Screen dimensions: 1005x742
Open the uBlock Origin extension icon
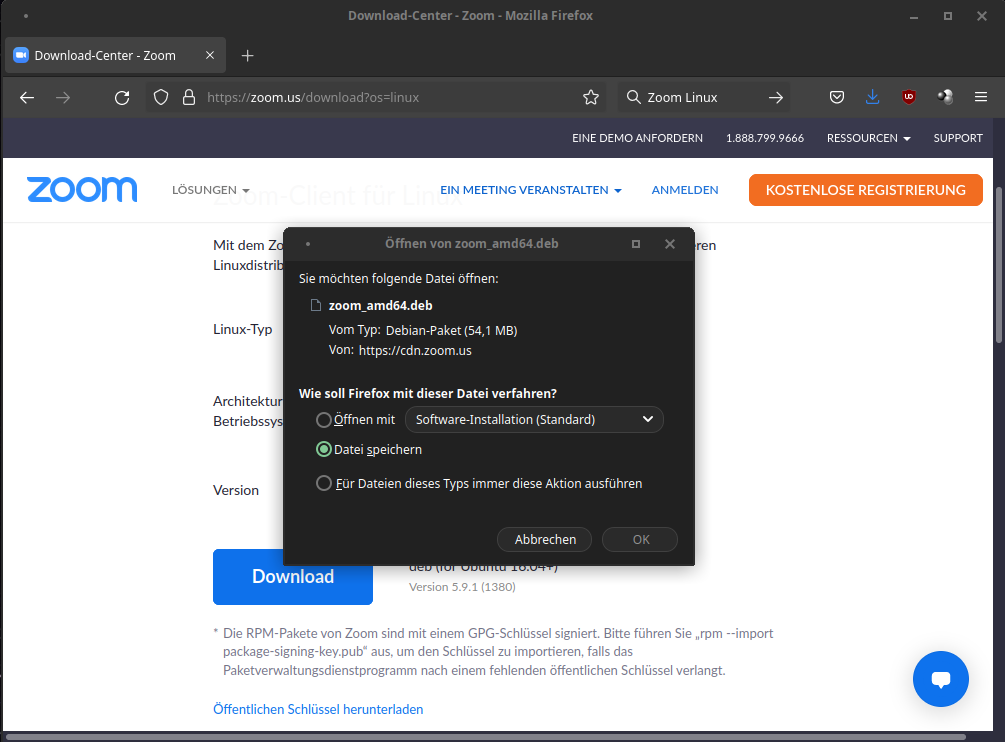908,97
